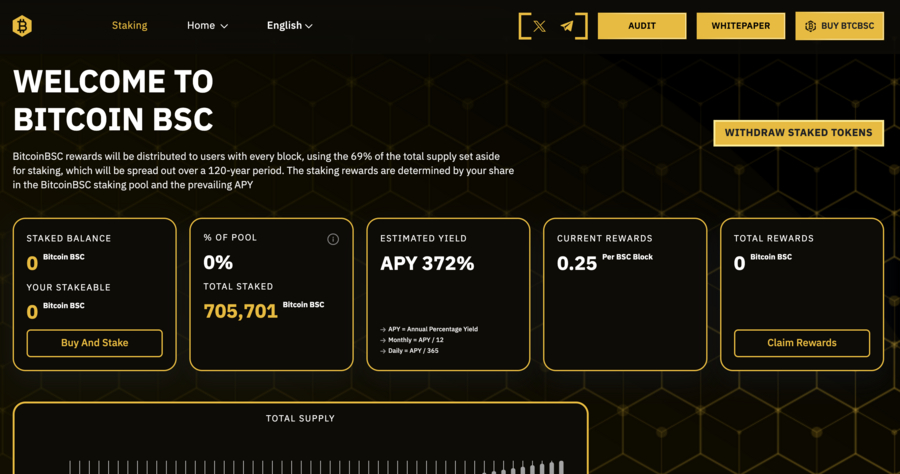Click the info icon in % of Pool card
900x474 pixels.
click(x=333, y=239)
